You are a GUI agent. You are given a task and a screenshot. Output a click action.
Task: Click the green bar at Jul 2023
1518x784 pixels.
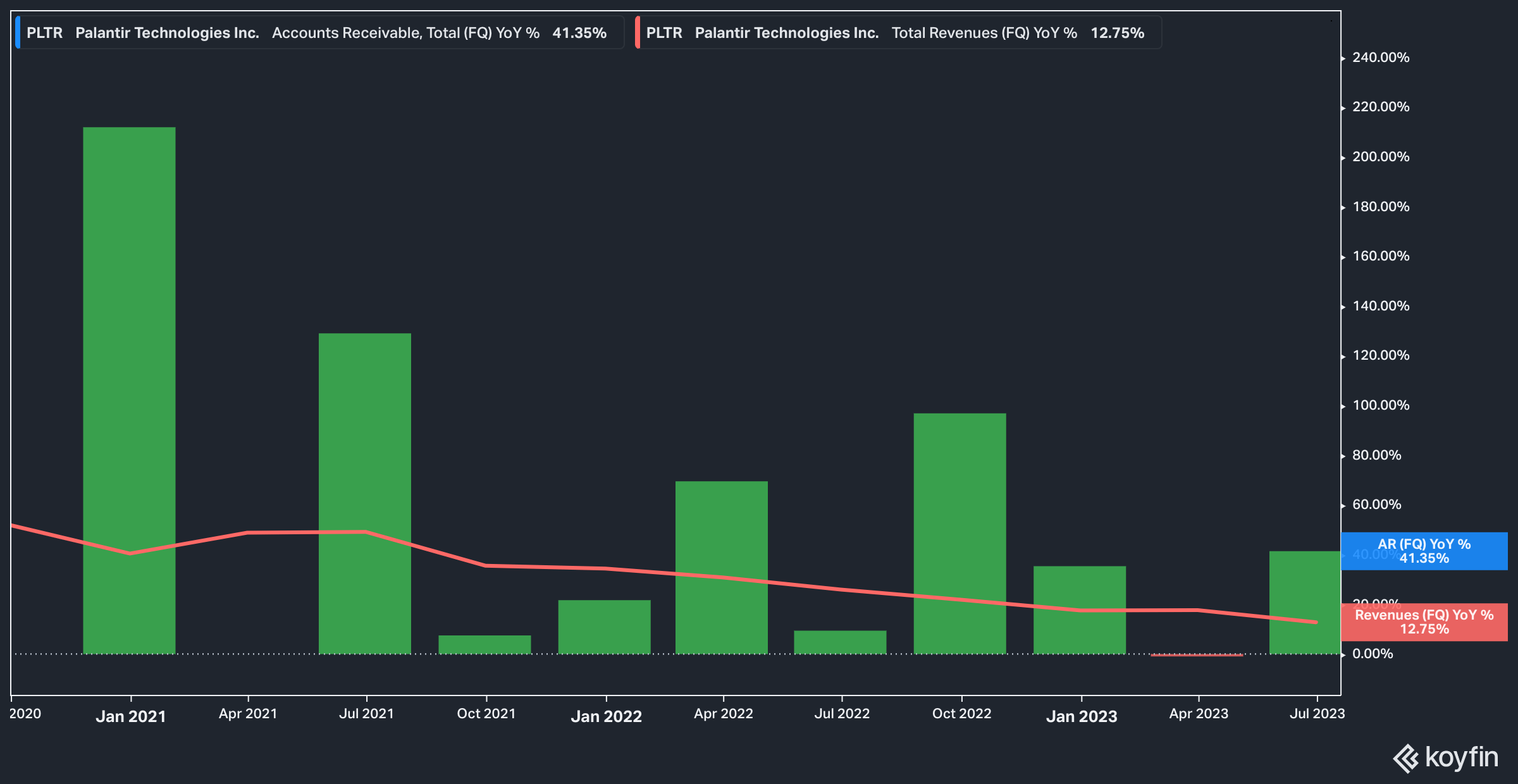(x=1305, y=603)
